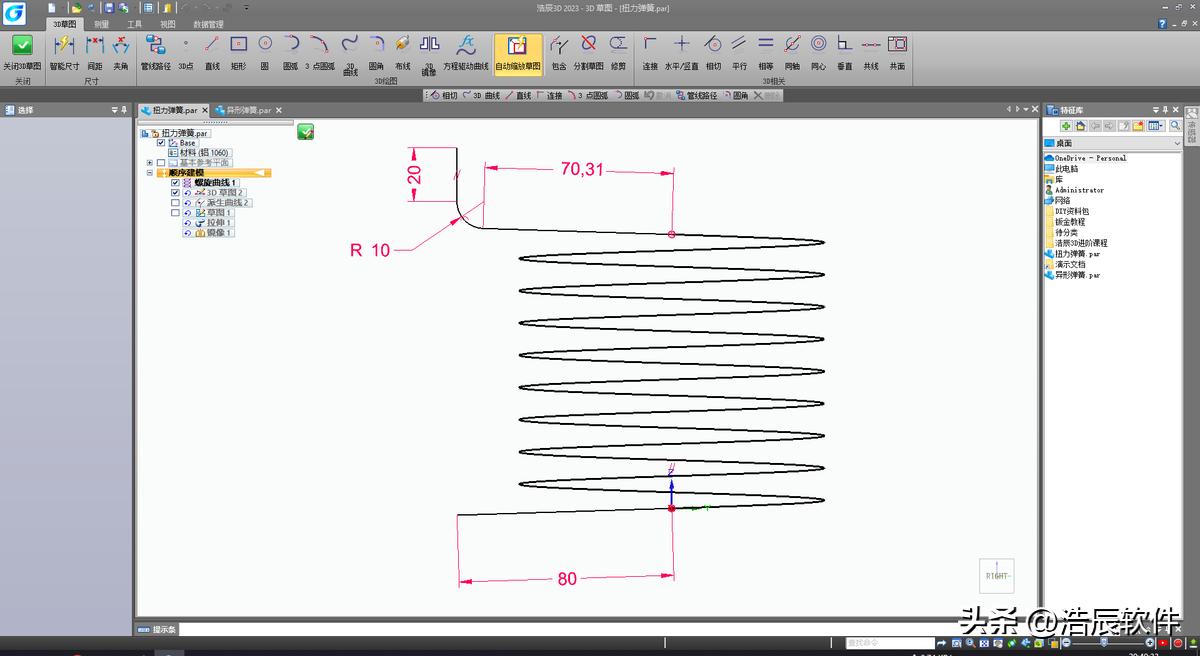
Task: Select the 3D曲线 curve tool in ribbon
Action: 351,55
